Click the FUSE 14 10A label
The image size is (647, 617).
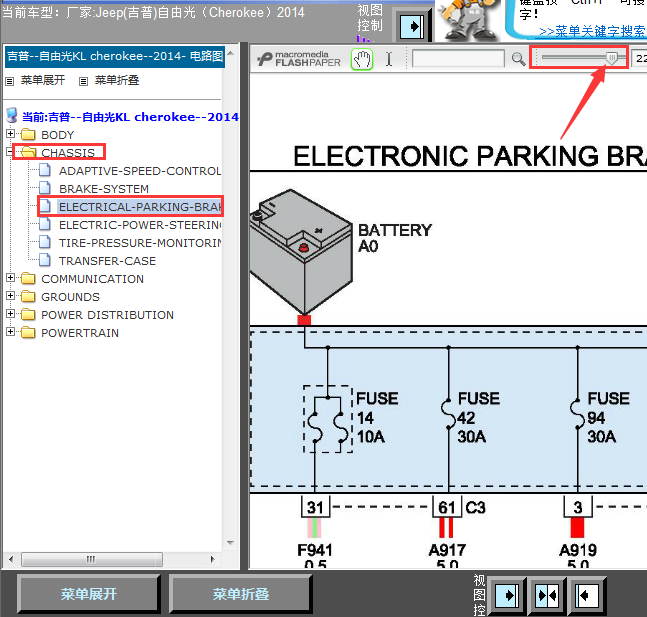click(377, 418)
